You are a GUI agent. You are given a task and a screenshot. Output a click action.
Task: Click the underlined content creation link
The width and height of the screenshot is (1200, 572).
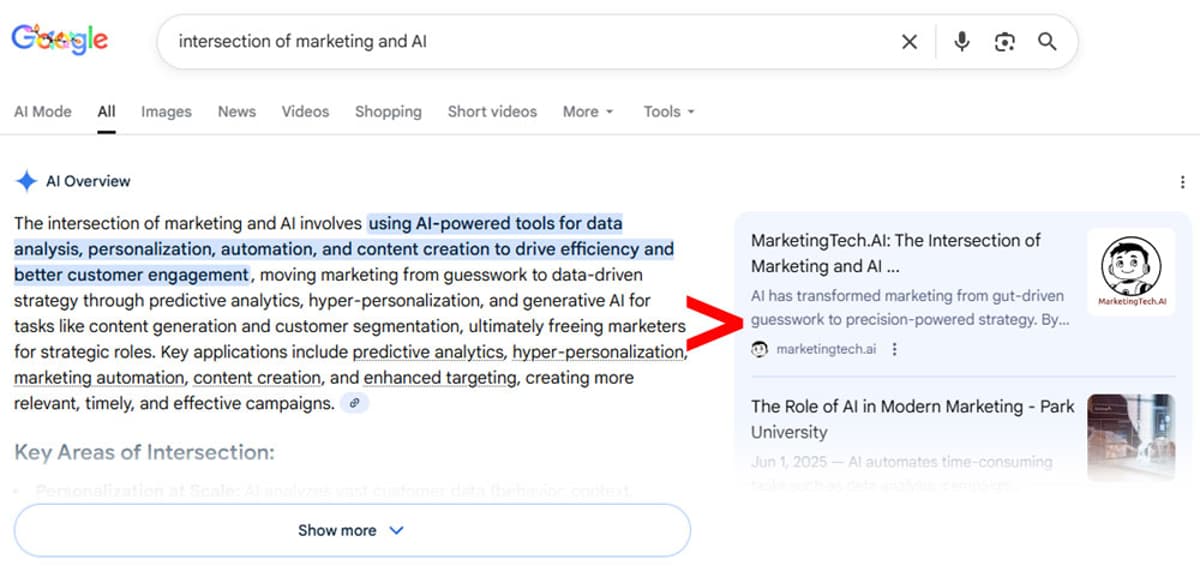click(x=257, y=378)
